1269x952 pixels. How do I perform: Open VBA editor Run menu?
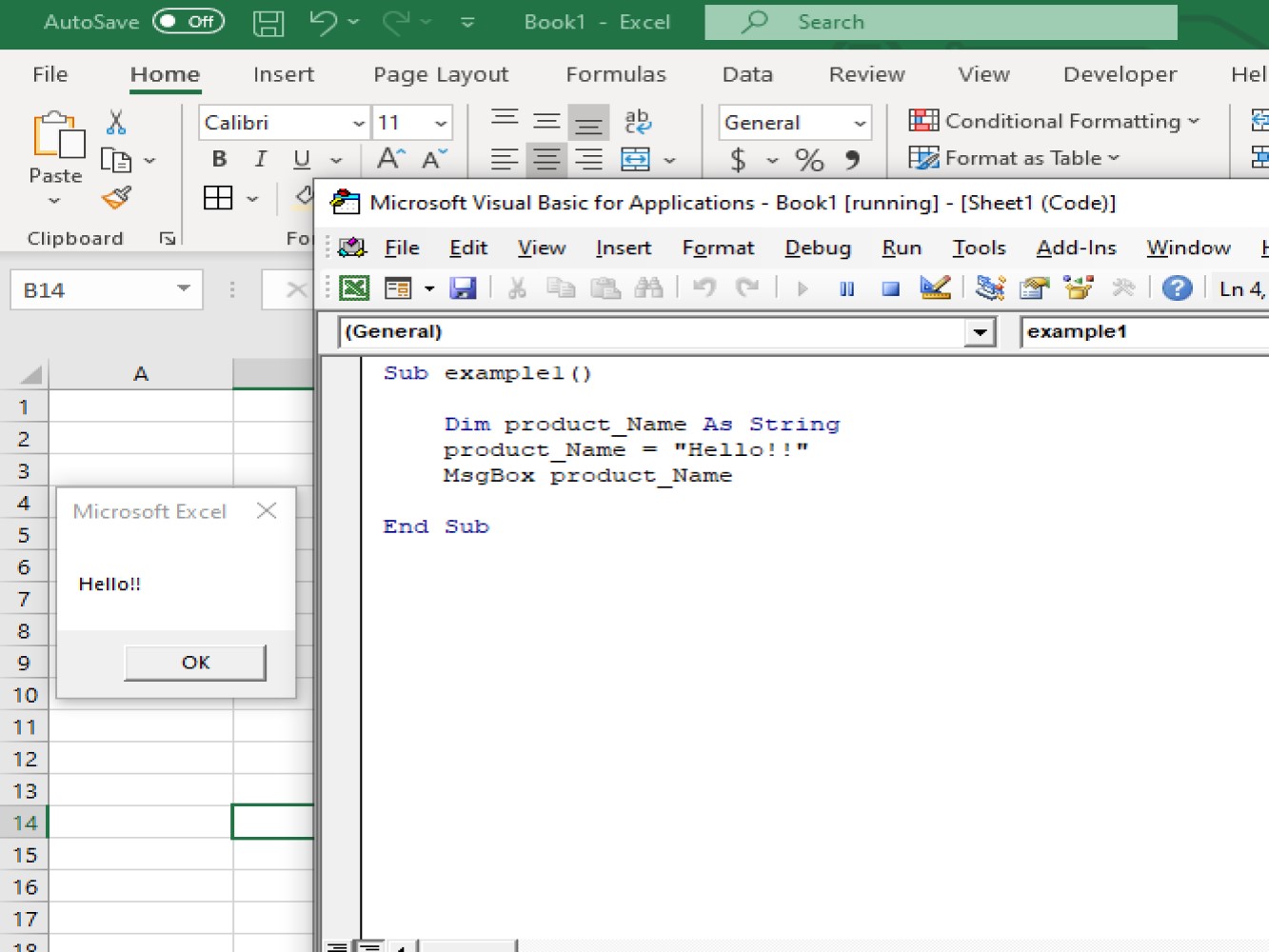pos(902,248)
